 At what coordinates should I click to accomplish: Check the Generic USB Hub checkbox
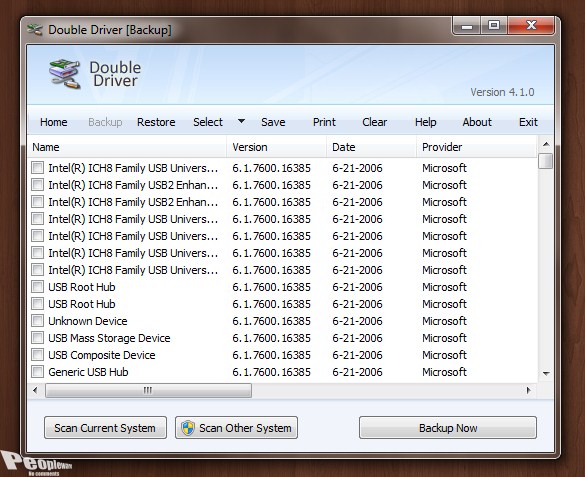[37, 371]
